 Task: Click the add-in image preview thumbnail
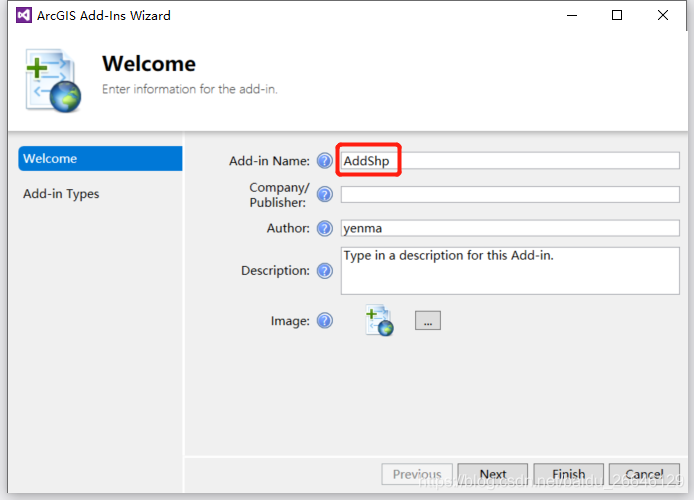click(x=379, y=321)
